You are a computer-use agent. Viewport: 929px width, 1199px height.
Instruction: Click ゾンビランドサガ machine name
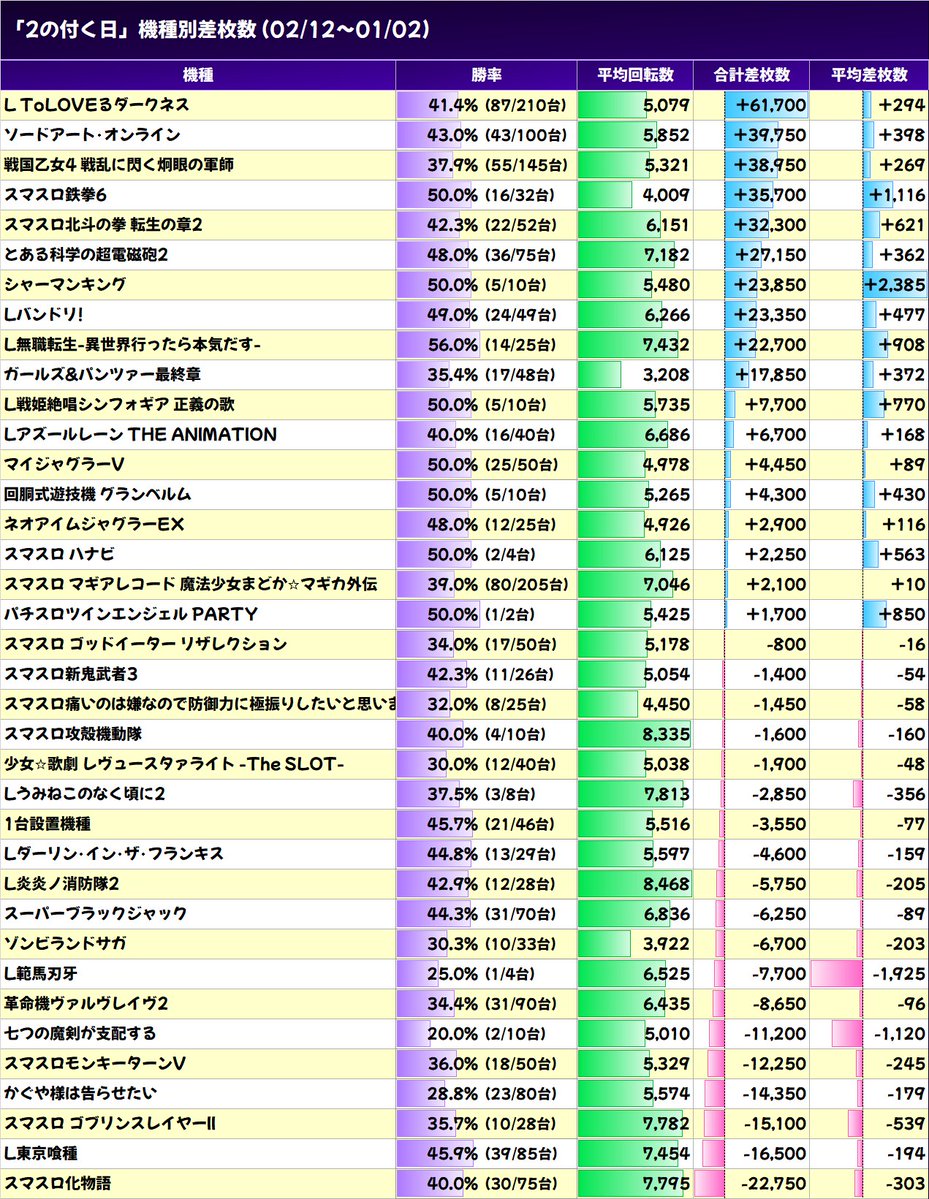pos(65,944)
